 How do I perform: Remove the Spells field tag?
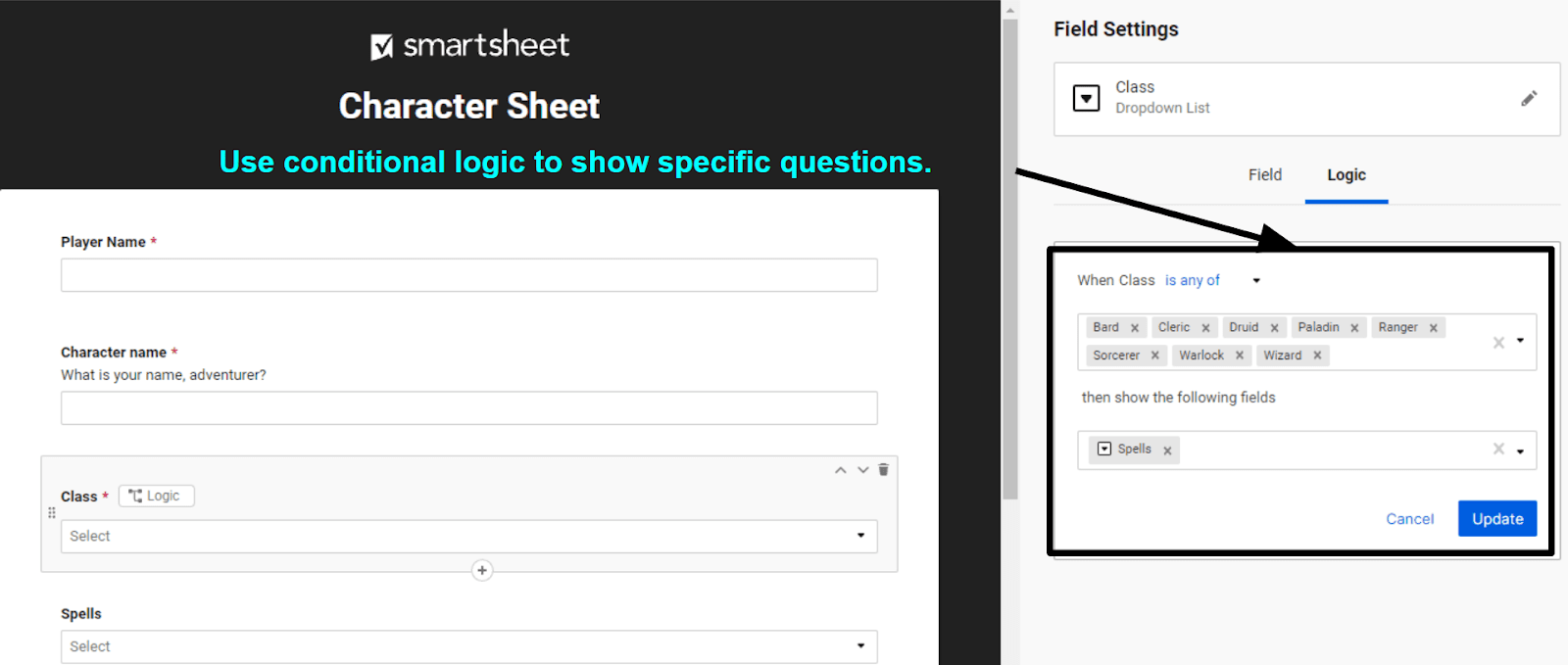coord(1167,451)
